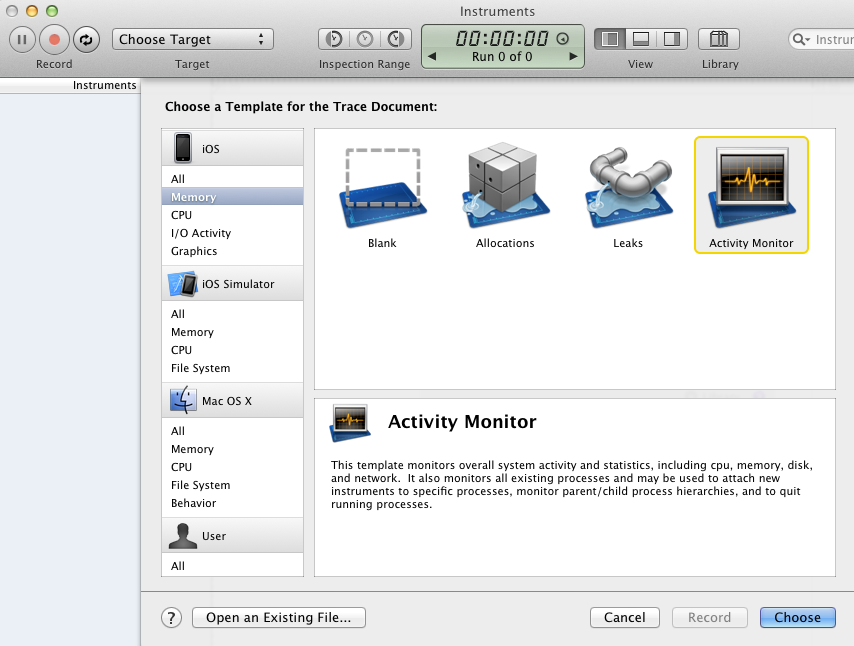Image resolution: width=854 pixels, height=646 pixels.
Task: Click the help question mark button
Action: 172,618
